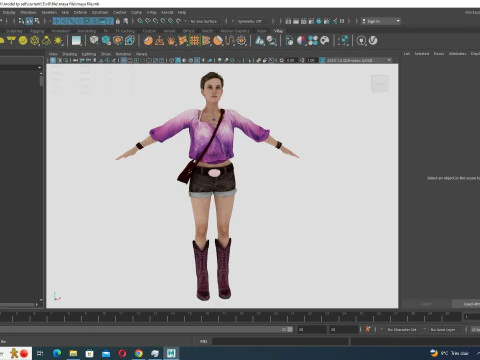Click the paint palette shelf icon
This screenshot has width=480, height=360.
click(325, 41)
